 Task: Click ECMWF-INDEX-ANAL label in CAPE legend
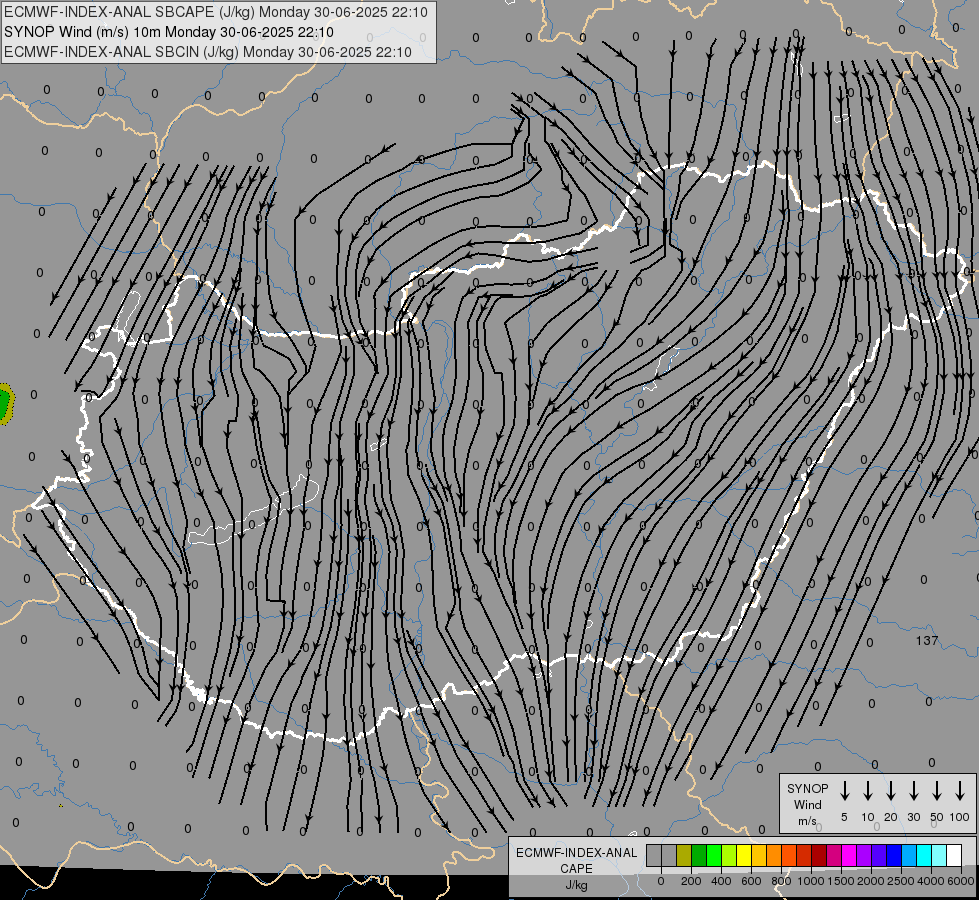(x=576, y=853)
